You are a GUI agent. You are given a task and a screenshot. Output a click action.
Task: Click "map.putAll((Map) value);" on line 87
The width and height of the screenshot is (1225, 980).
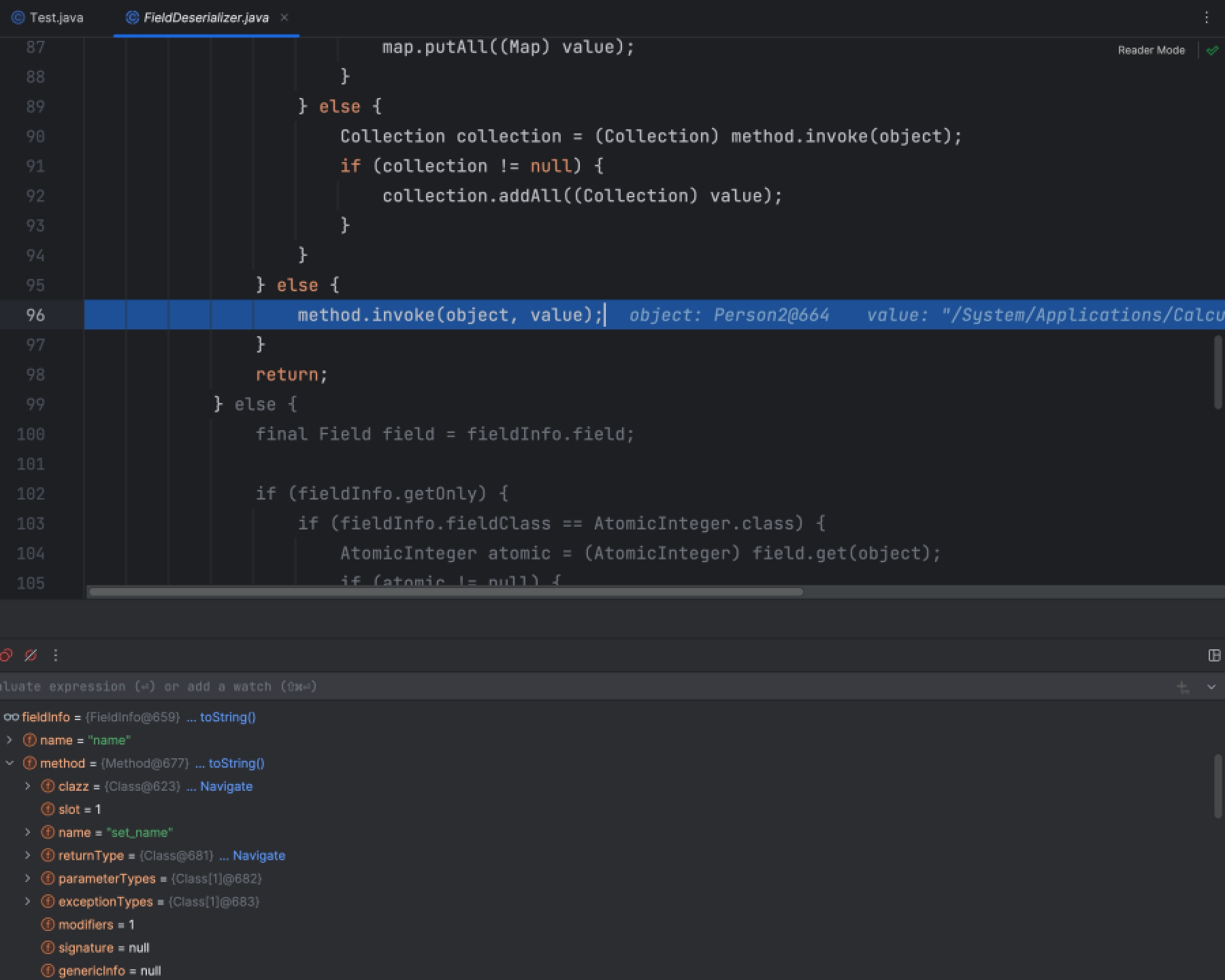pyautogui.click(x=508, y=48)
